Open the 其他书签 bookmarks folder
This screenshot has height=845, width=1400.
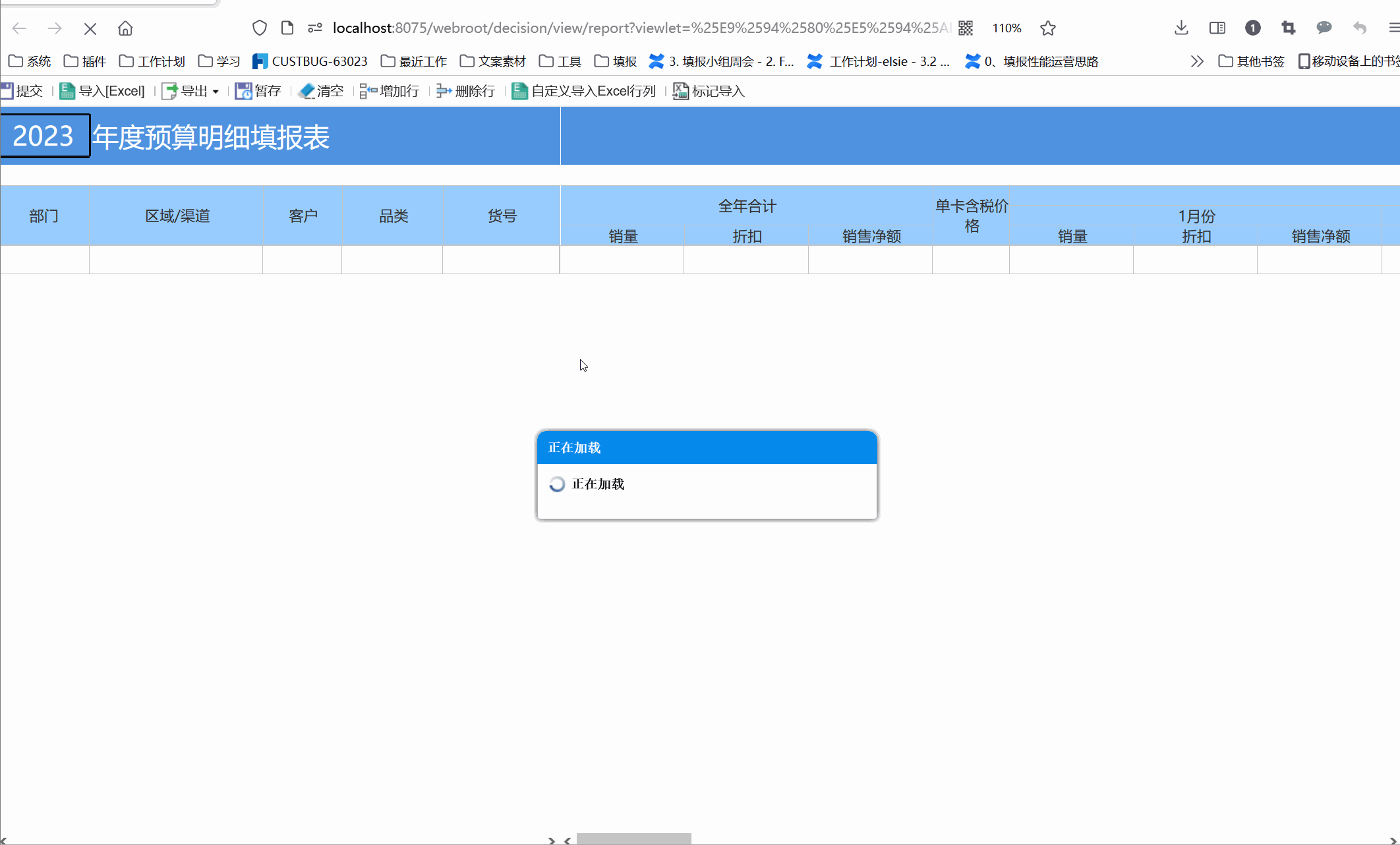point(1252,61)
